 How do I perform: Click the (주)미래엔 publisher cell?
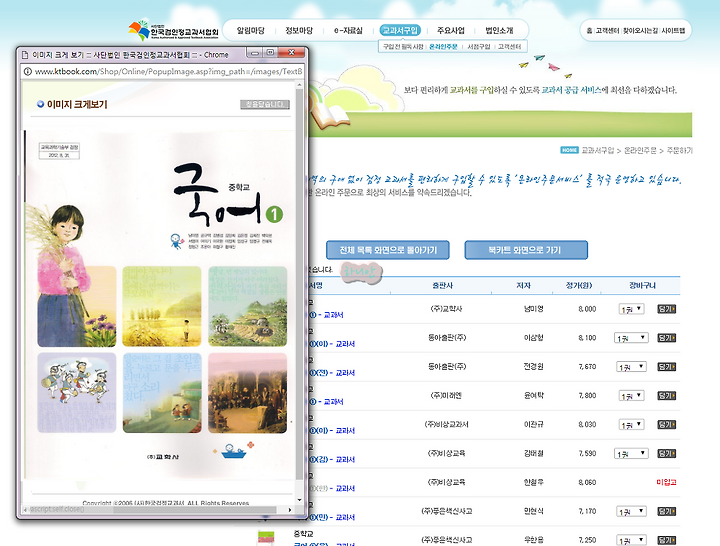[446, 395]
